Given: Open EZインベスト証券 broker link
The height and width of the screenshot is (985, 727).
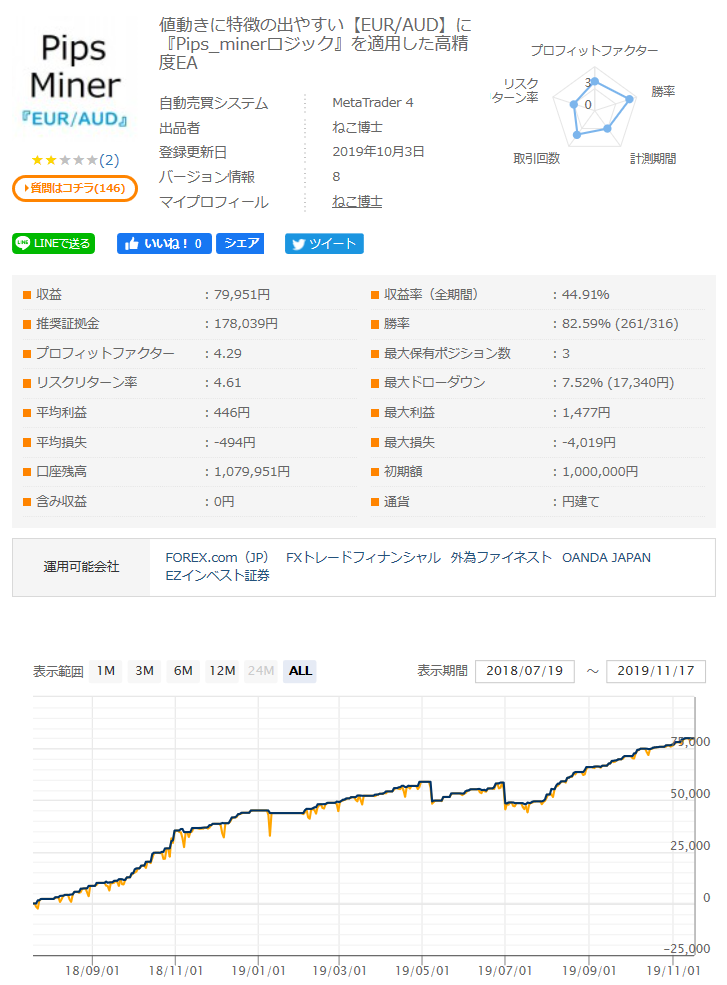Looking at the screenshot, I should click(x=217, y=575).
